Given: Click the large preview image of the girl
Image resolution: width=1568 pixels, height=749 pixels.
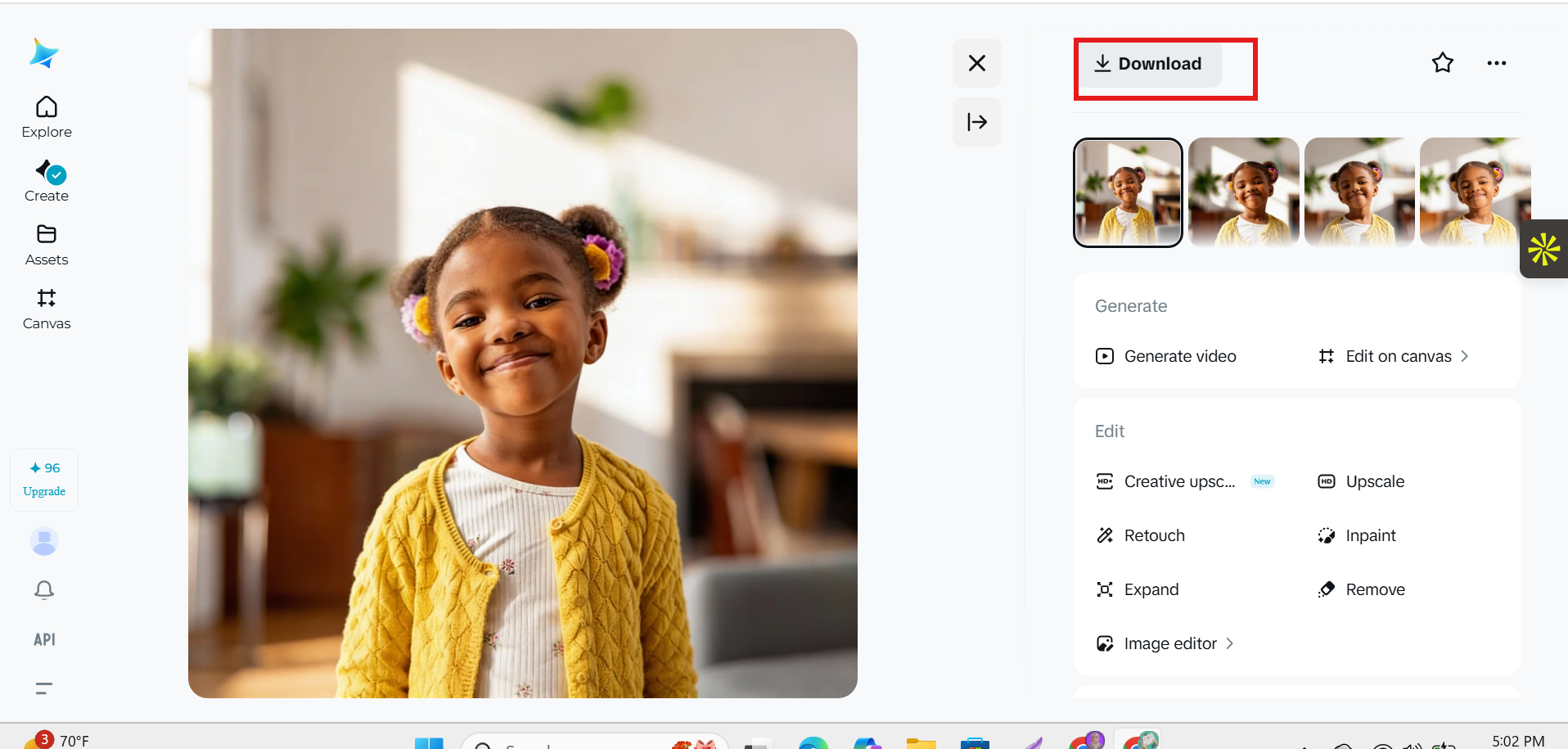Looking at the screenshot, I should click(523, 363).
